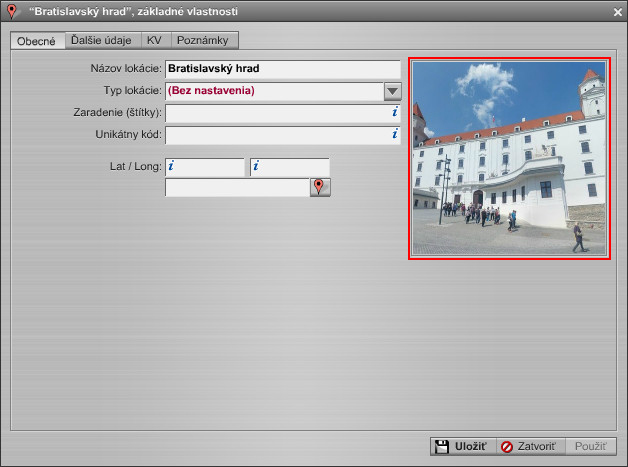Select the KV tab
Image resolution: width=628 pixels, height=467 pixels.
pos(154,41)
